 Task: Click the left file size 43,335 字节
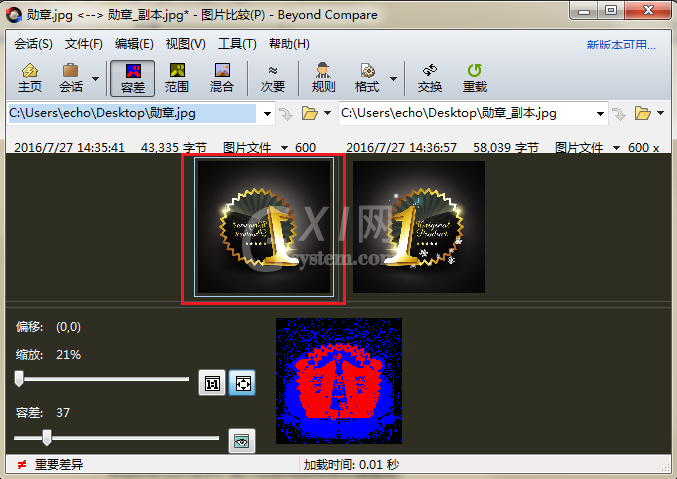pyautogui.click(x=174, y=148)
